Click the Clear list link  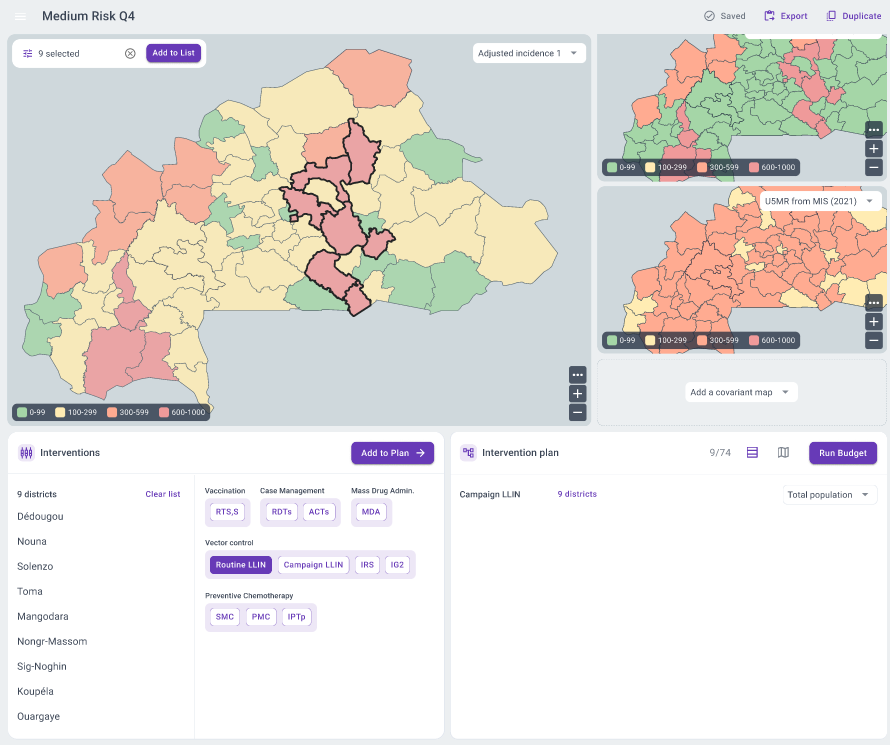[x=163, y=494]
